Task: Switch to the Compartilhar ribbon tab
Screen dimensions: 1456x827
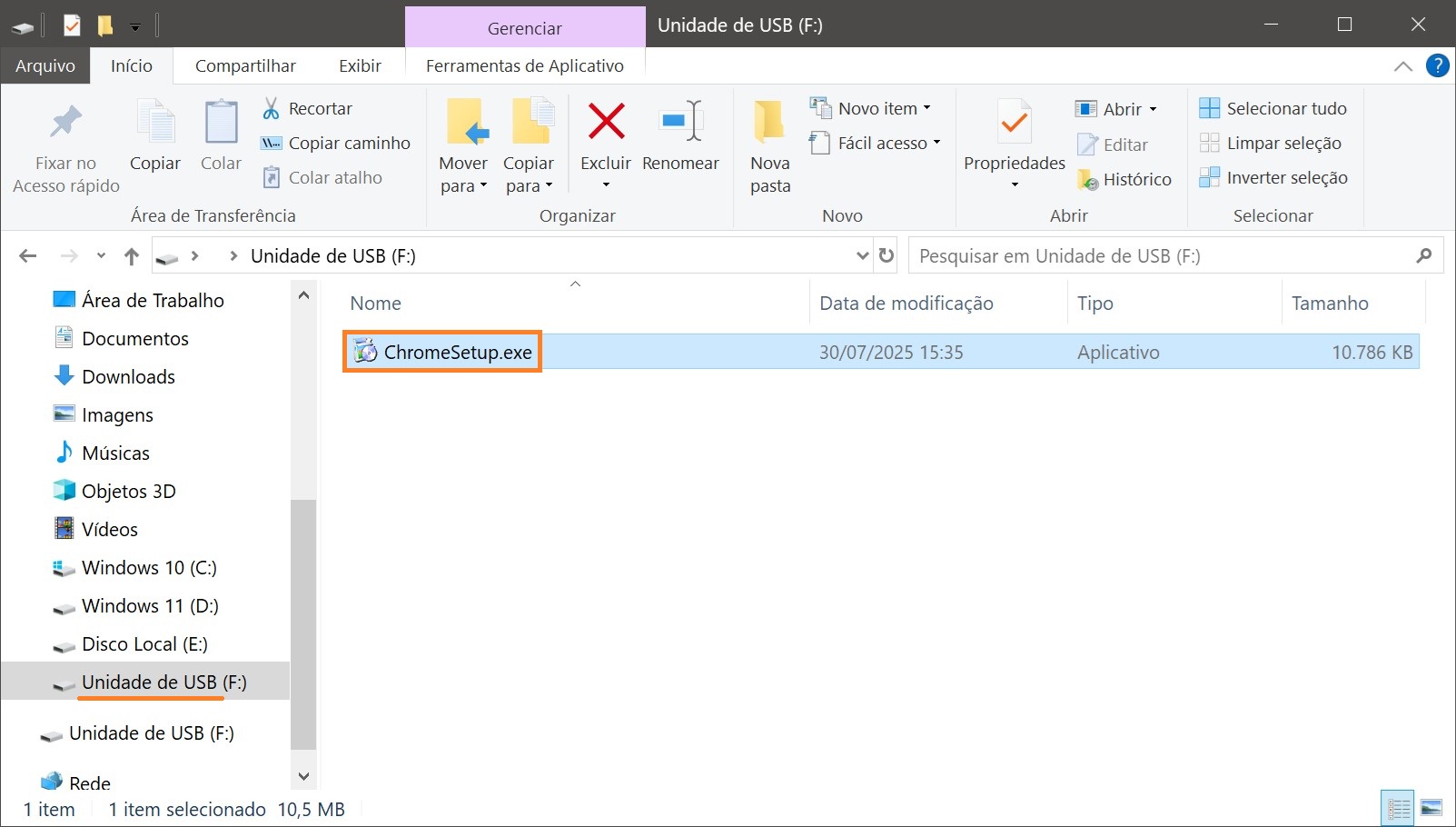Action: [245, 65]
